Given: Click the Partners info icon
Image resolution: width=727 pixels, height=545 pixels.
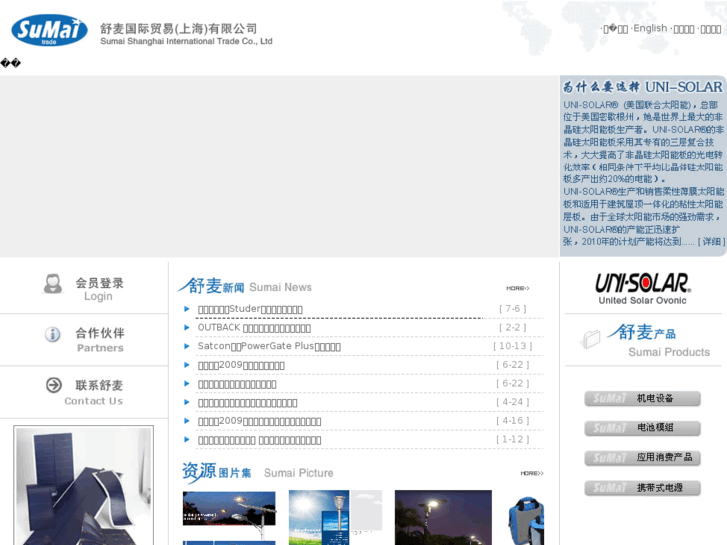Looking at the screenshot, I should (52, 334).
